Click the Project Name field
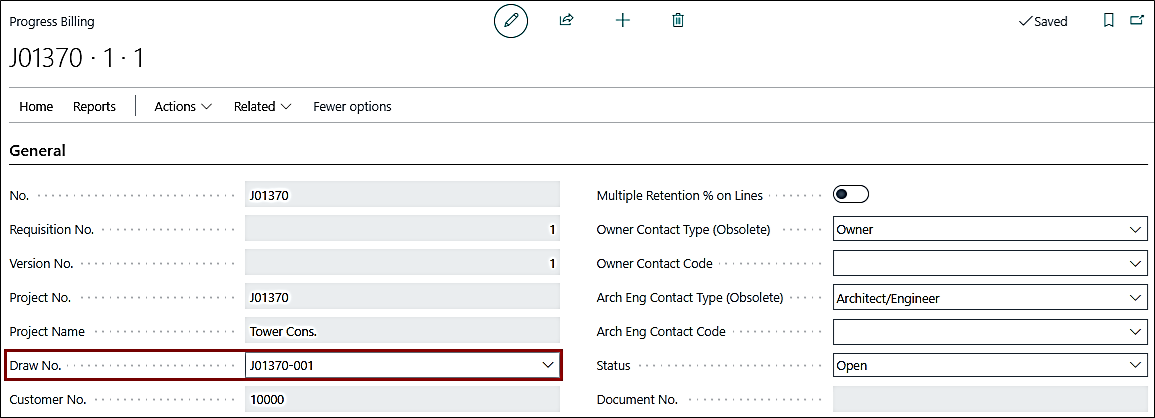Viewport: 1155px width, 418px height. (x=401, y=332)
